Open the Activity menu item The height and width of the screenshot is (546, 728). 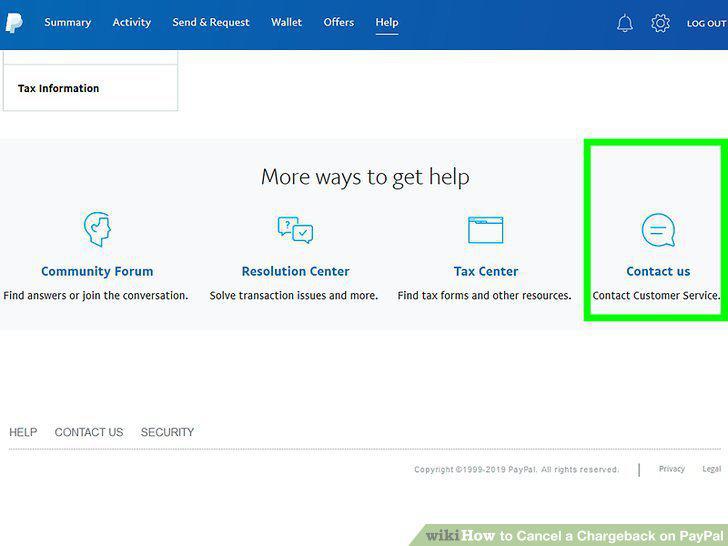132,22
